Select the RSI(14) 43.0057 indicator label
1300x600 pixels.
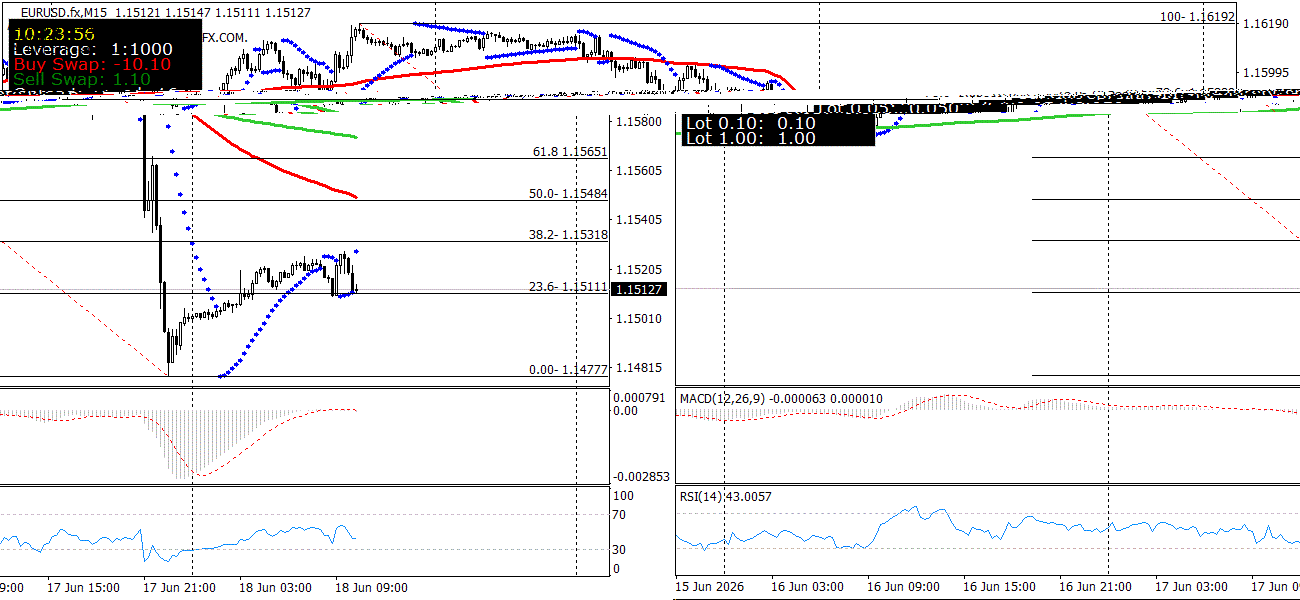click(726, 496)
